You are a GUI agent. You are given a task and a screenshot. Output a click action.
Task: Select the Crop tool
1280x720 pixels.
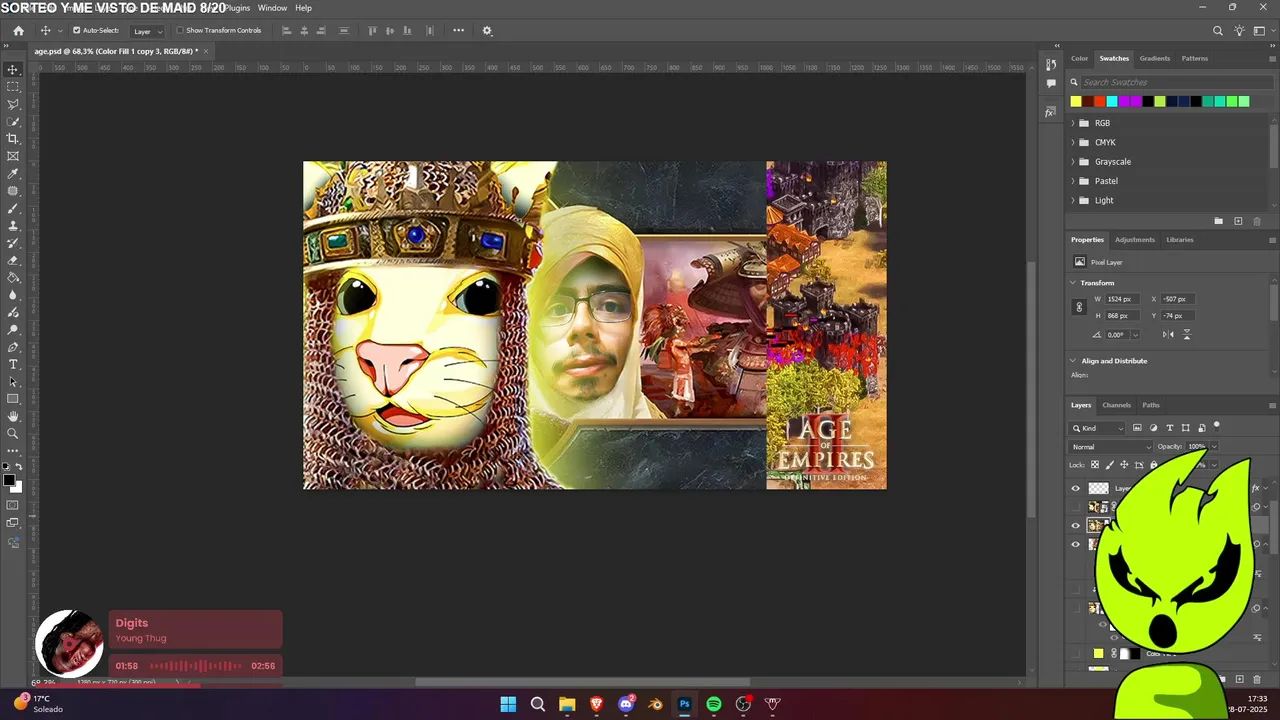tap(13, 139)
